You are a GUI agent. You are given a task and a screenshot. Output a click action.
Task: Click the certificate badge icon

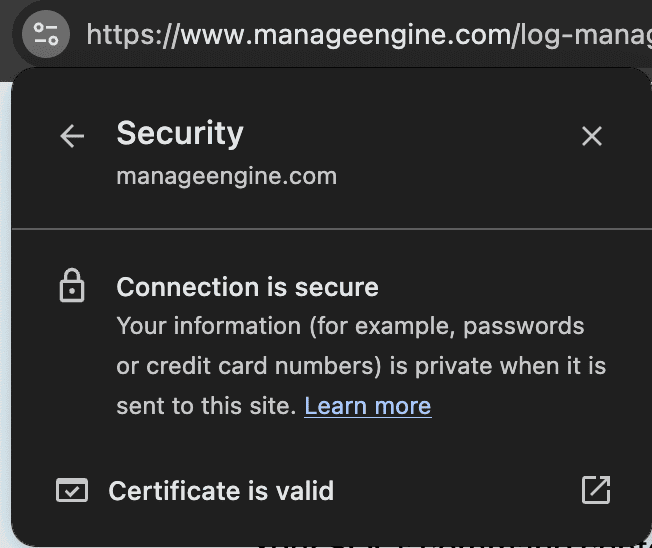(72, 491)
